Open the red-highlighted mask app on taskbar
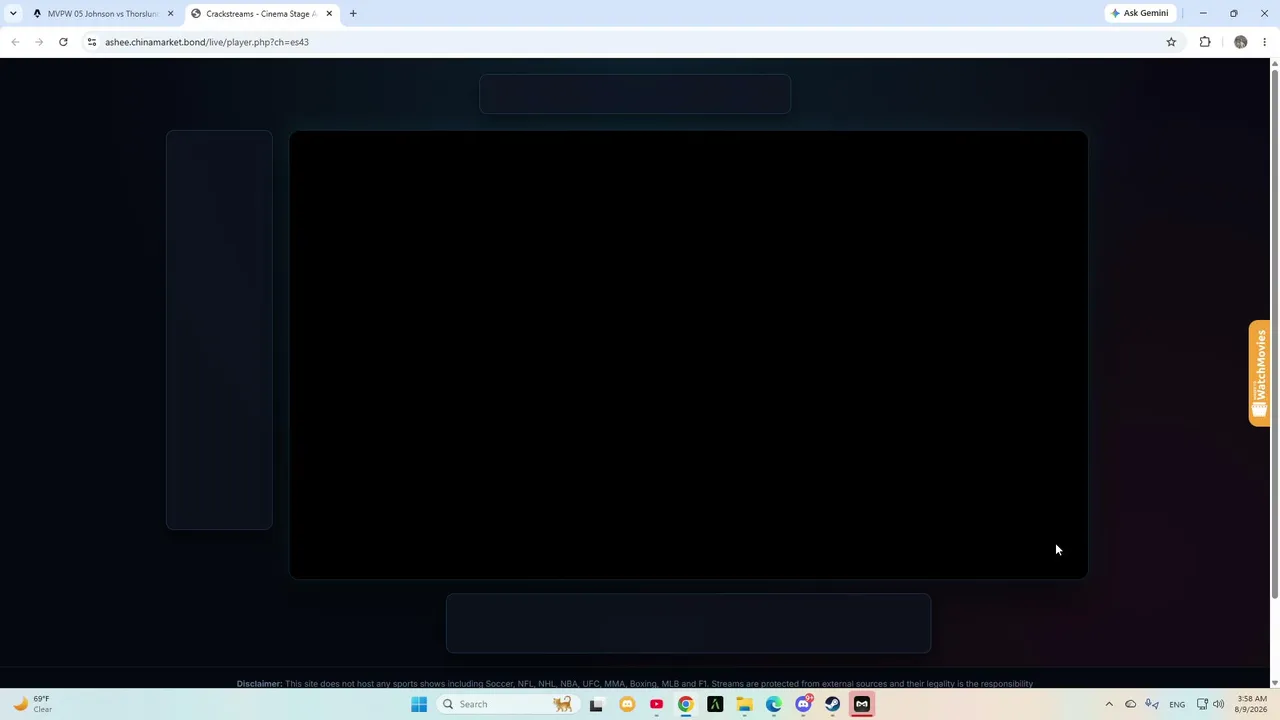This screenshot has height=720, width=1280. [x=862, y=704]
